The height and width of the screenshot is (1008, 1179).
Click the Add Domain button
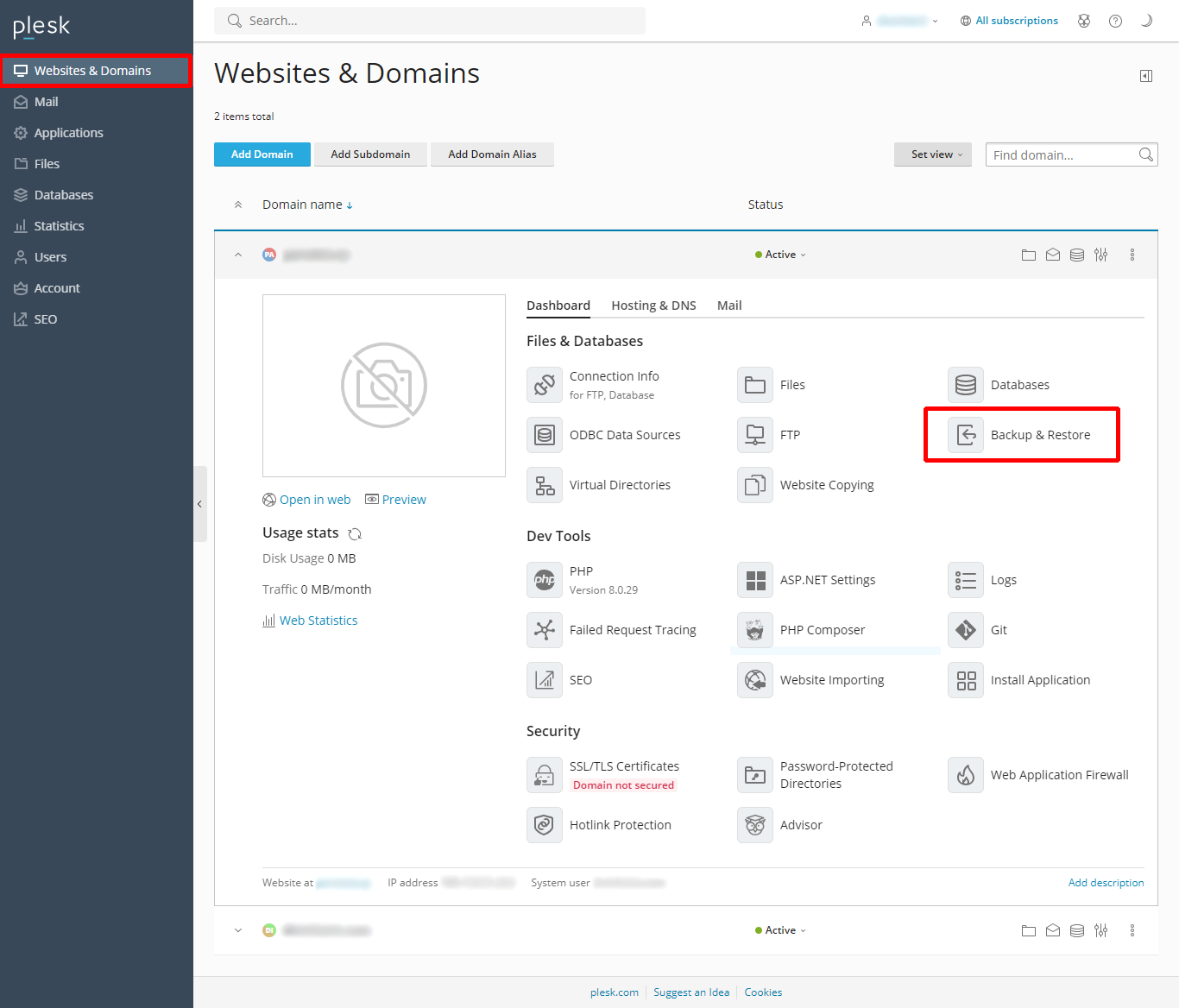(x=262, y=154)
